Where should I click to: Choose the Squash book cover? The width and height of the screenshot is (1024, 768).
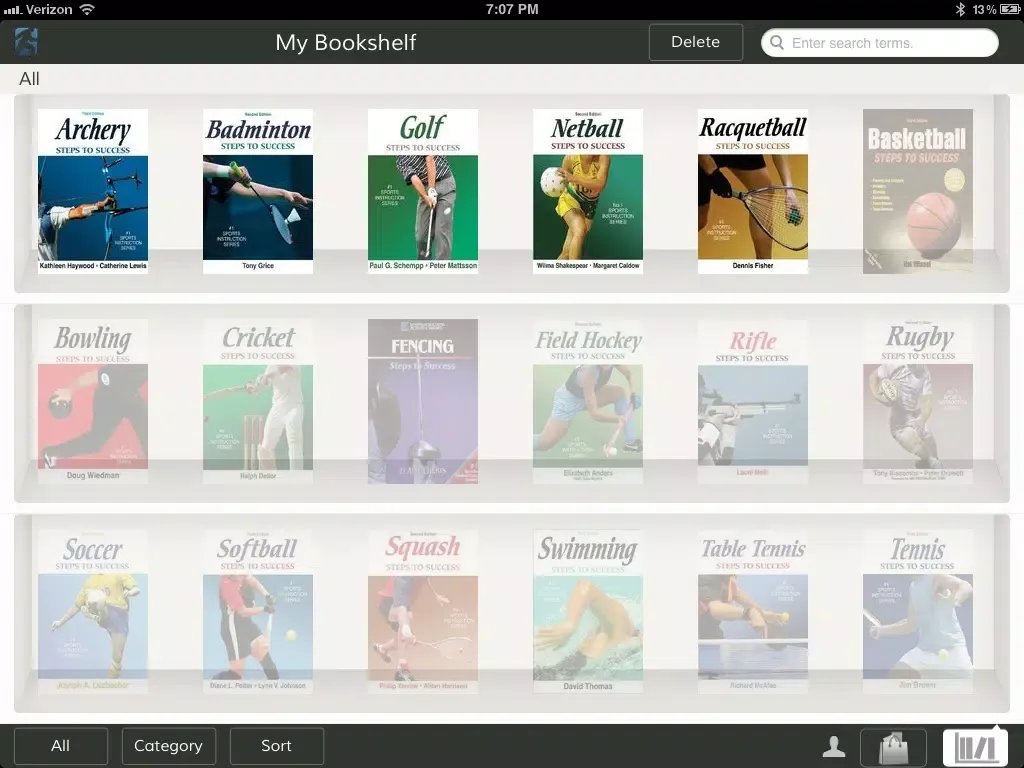(423, 611)
